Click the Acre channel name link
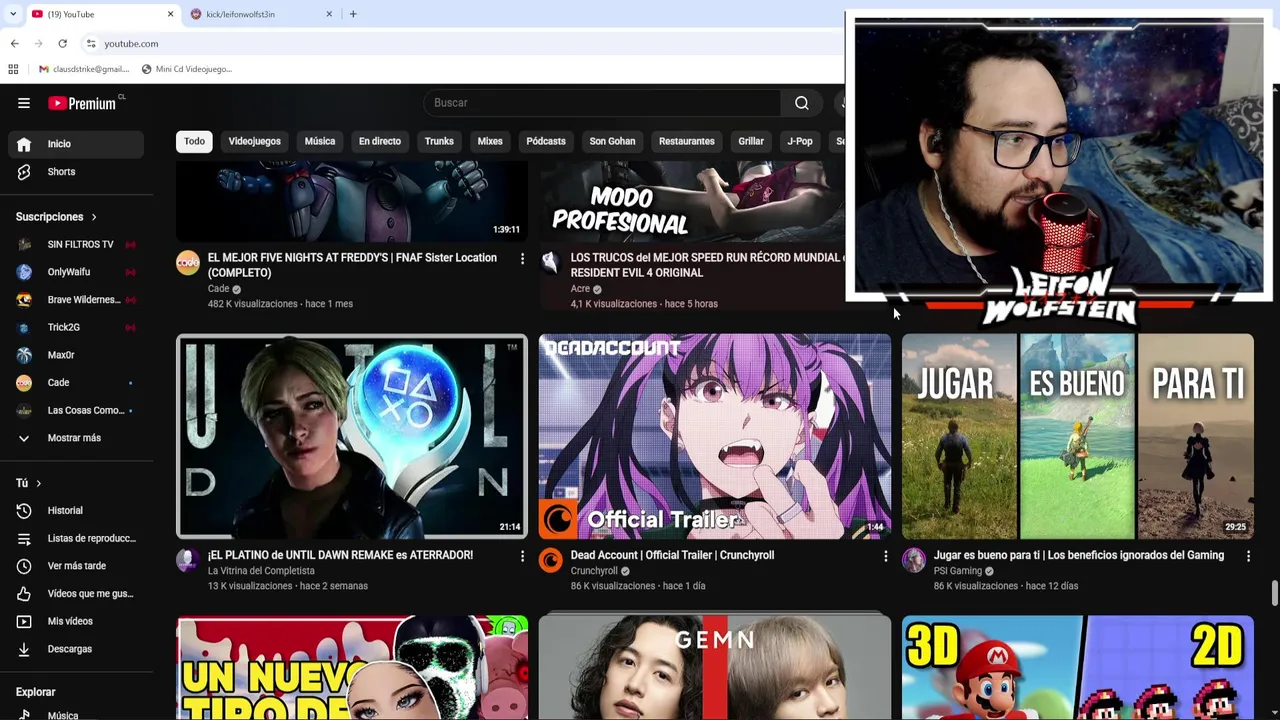The image size is (1280, 720). (x=580, y=289)
